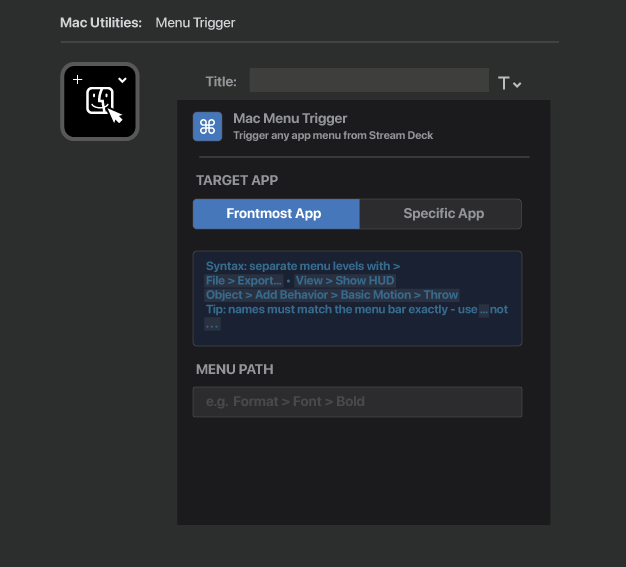Click the 'Syntax: separate menu levels with >' line
Viewport: 626px width, 567px height.
303,266
